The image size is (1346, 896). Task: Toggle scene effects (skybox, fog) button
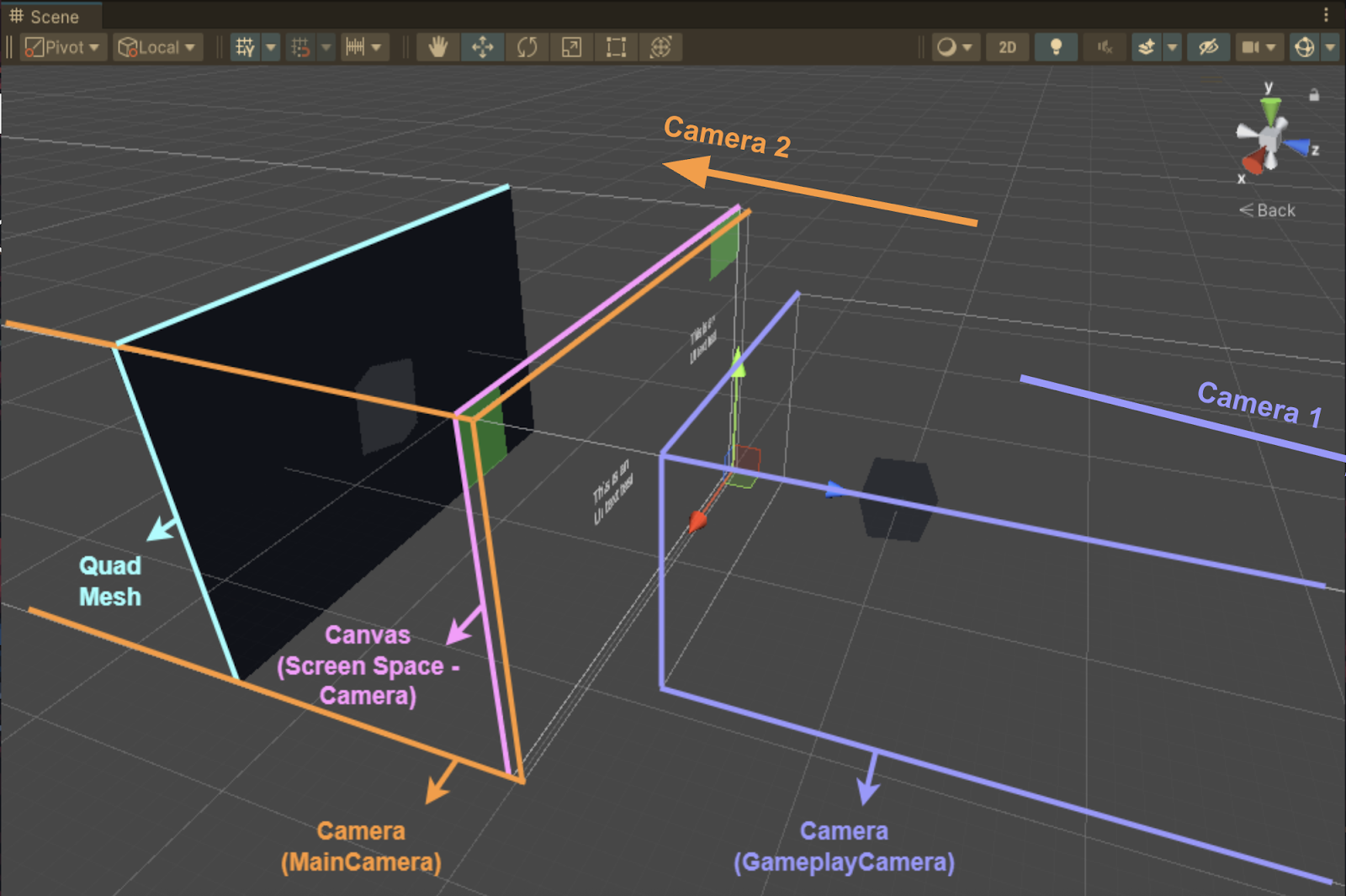(1146, 47)
